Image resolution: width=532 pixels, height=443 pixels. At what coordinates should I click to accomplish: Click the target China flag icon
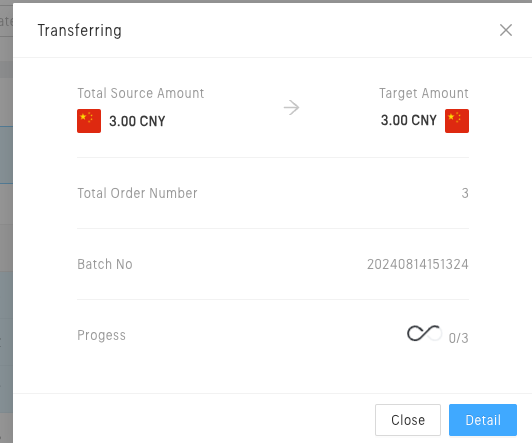(457, 121)
